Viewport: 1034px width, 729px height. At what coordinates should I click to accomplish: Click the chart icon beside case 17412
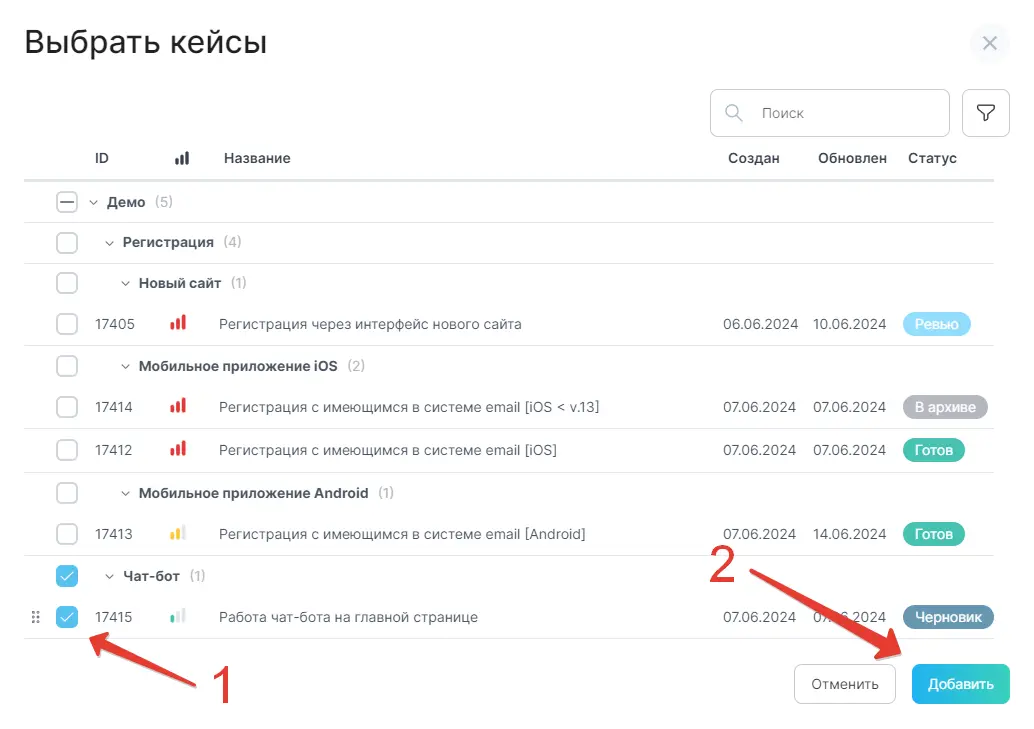178,449
